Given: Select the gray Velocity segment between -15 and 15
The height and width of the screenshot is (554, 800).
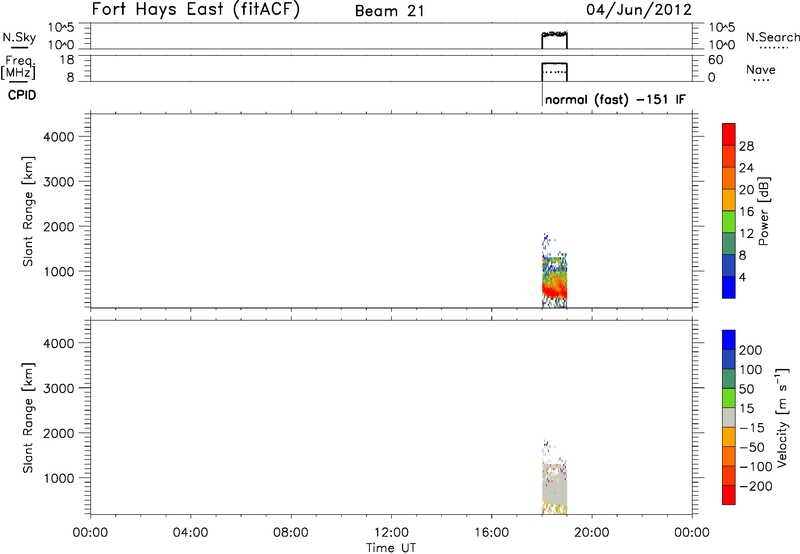Looking at the screenshot, I should coord(729,417).
